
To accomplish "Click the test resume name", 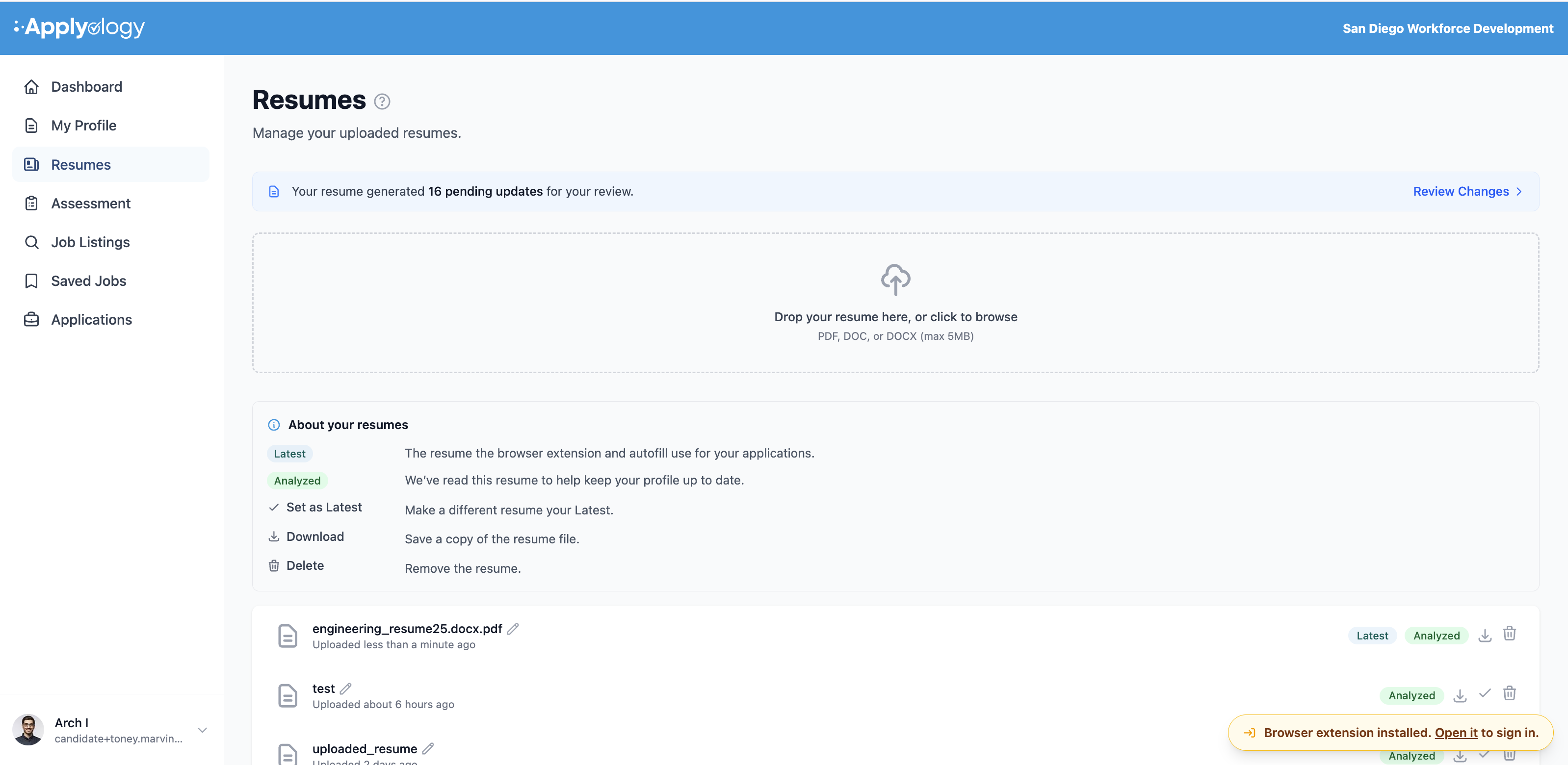I will [323, 689].
